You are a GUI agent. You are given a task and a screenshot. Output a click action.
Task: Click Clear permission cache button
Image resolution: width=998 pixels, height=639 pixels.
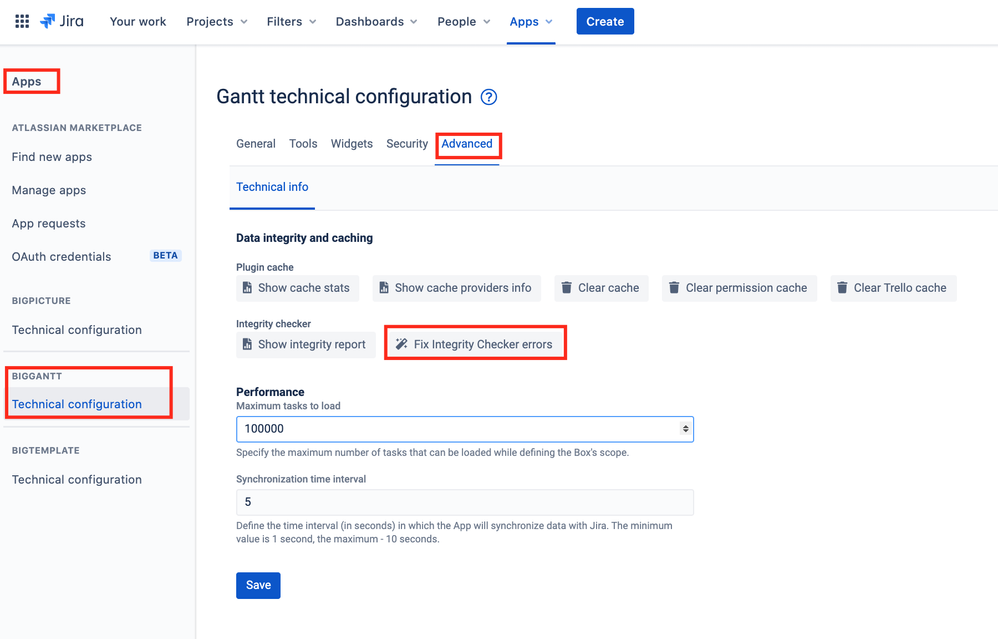point(740,288)
